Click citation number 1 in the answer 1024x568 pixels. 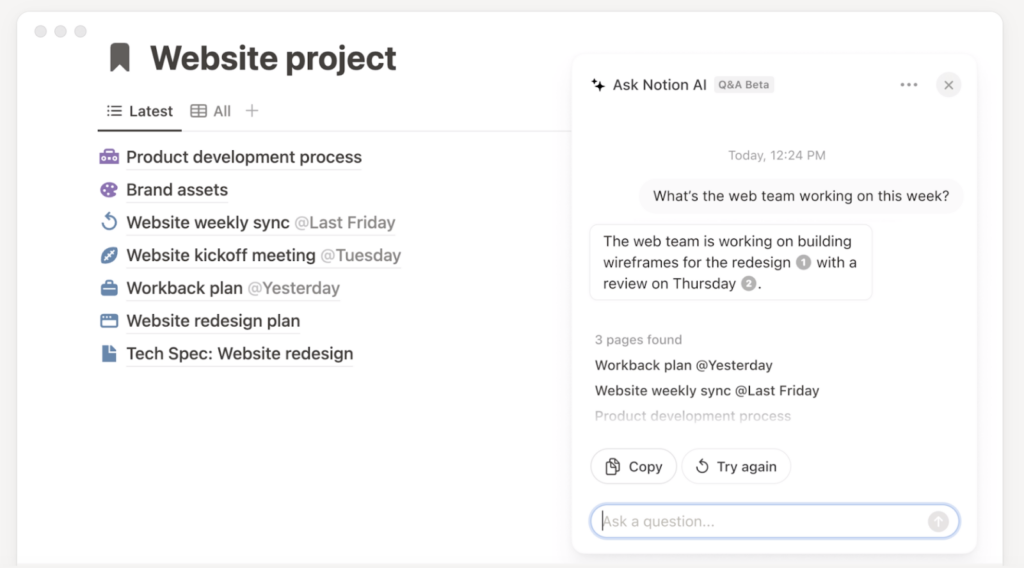click(803, 262)
